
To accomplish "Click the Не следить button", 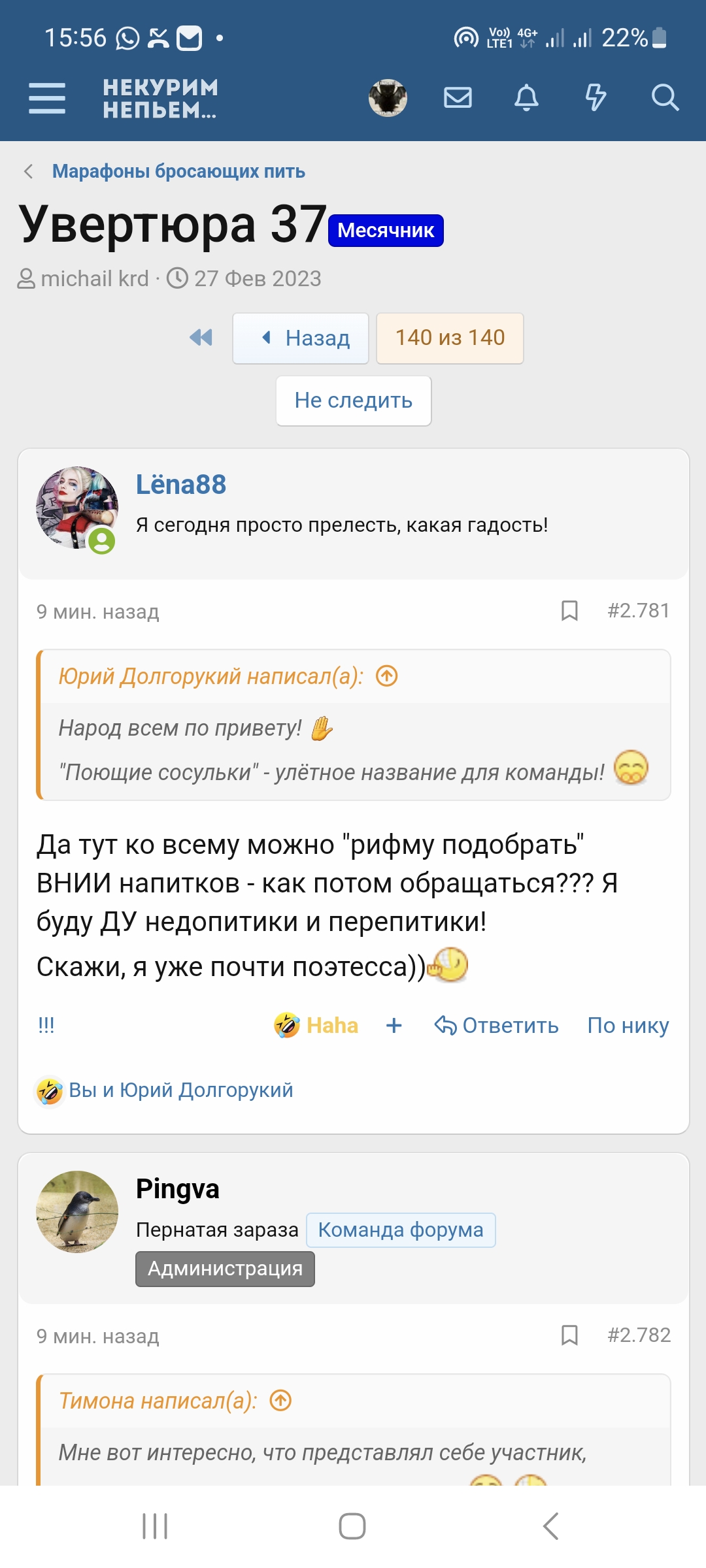I will [x=353, y=400].
